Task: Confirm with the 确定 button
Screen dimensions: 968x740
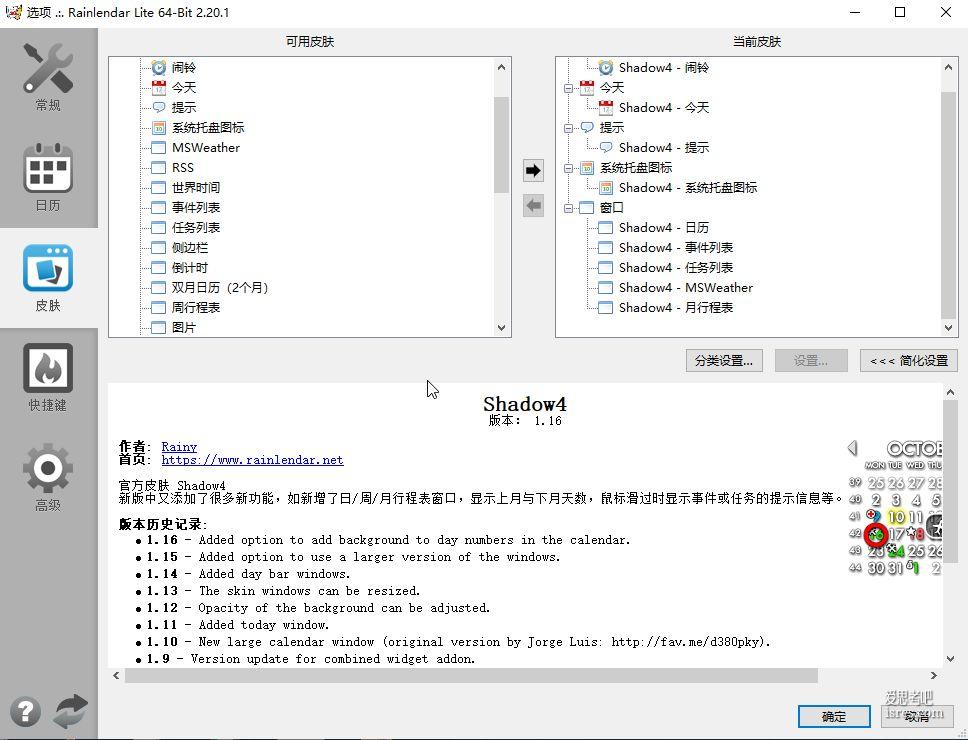Action: (x=833, y=717)
